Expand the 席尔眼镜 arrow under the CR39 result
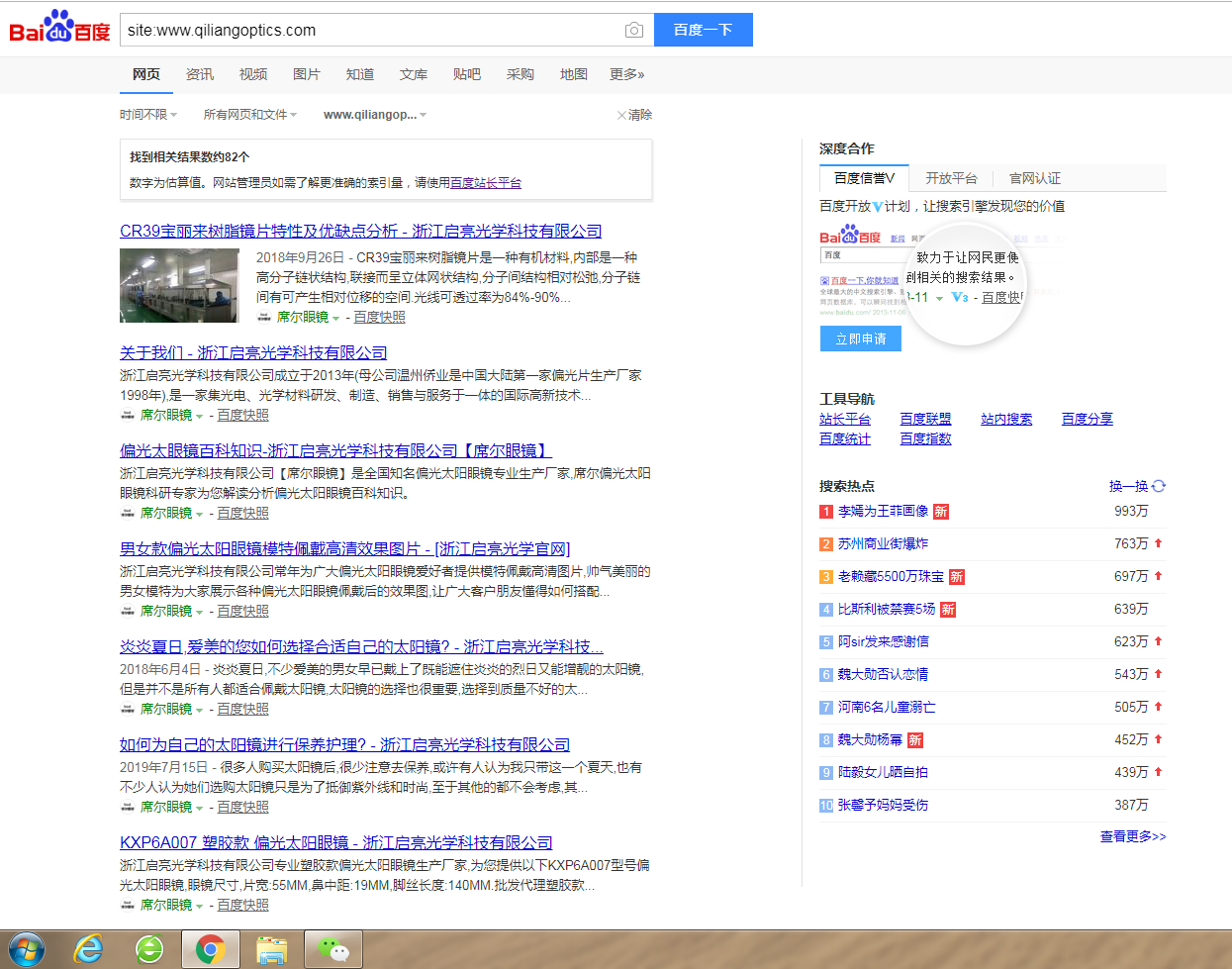The height and width of the screenshot is (969, 1232). pyautogui.click(x=335, y=319)
